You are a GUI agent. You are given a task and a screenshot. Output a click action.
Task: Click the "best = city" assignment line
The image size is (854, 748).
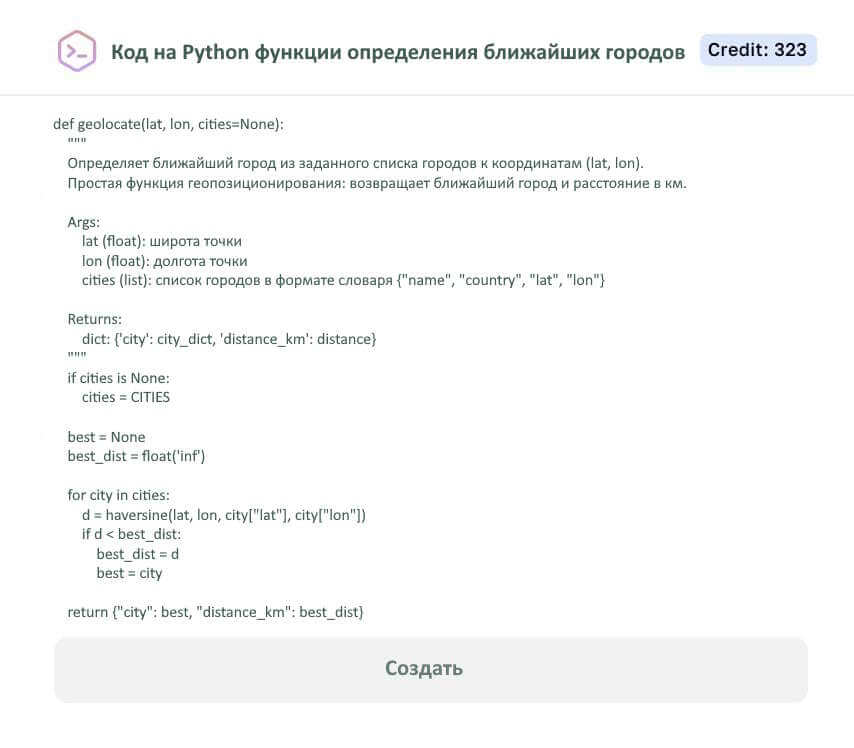129,573
